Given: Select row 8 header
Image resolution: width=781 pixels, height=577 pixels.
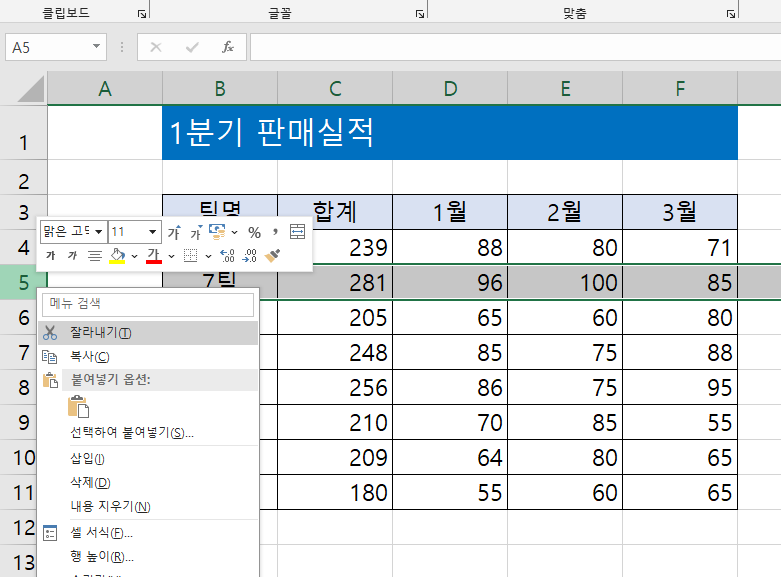Looking at the screenshot, I should point(23,387).
